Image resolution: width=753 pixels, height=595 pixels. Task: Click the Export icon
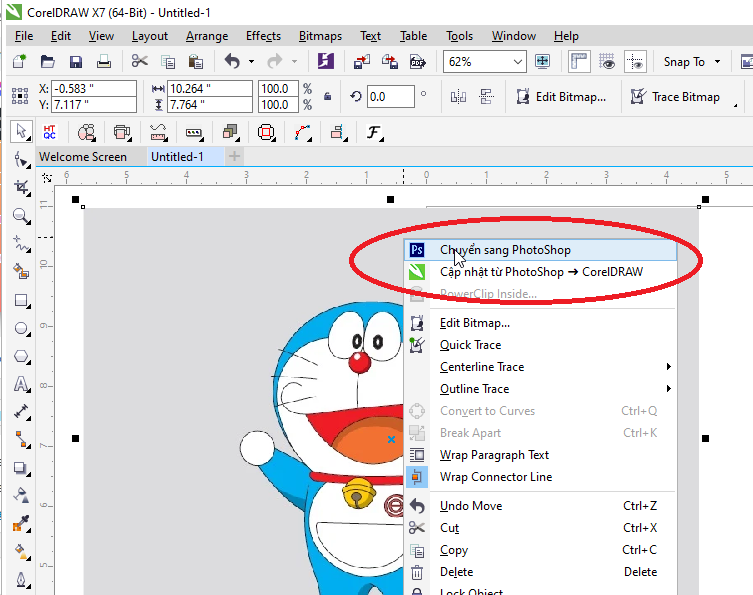(389, 61)
